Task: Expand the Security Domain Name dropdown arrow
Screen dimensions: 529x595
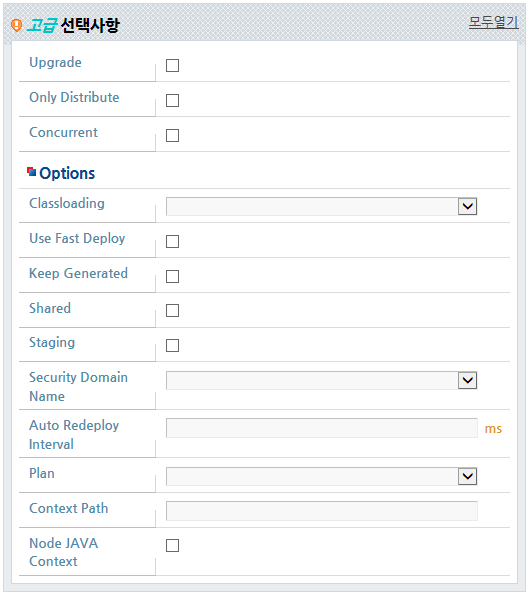Action: click(x=468, y=380)
